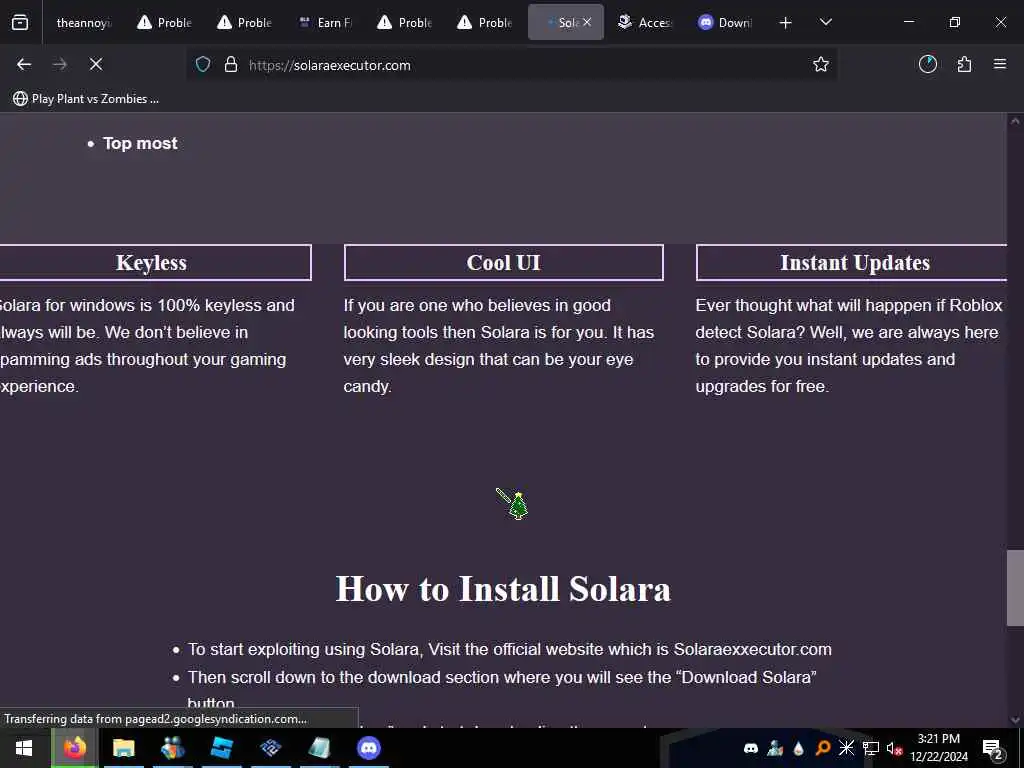Open the Play Plant vs Zombies bookmark
Image resolution: width=1024 pixels, height=768 pixels.
(86, 99)
